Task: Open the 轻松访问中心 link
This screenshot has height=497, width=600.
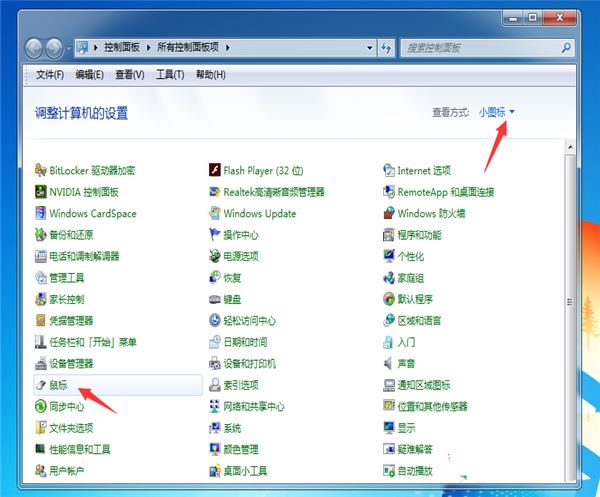Action: click(249, 321)
